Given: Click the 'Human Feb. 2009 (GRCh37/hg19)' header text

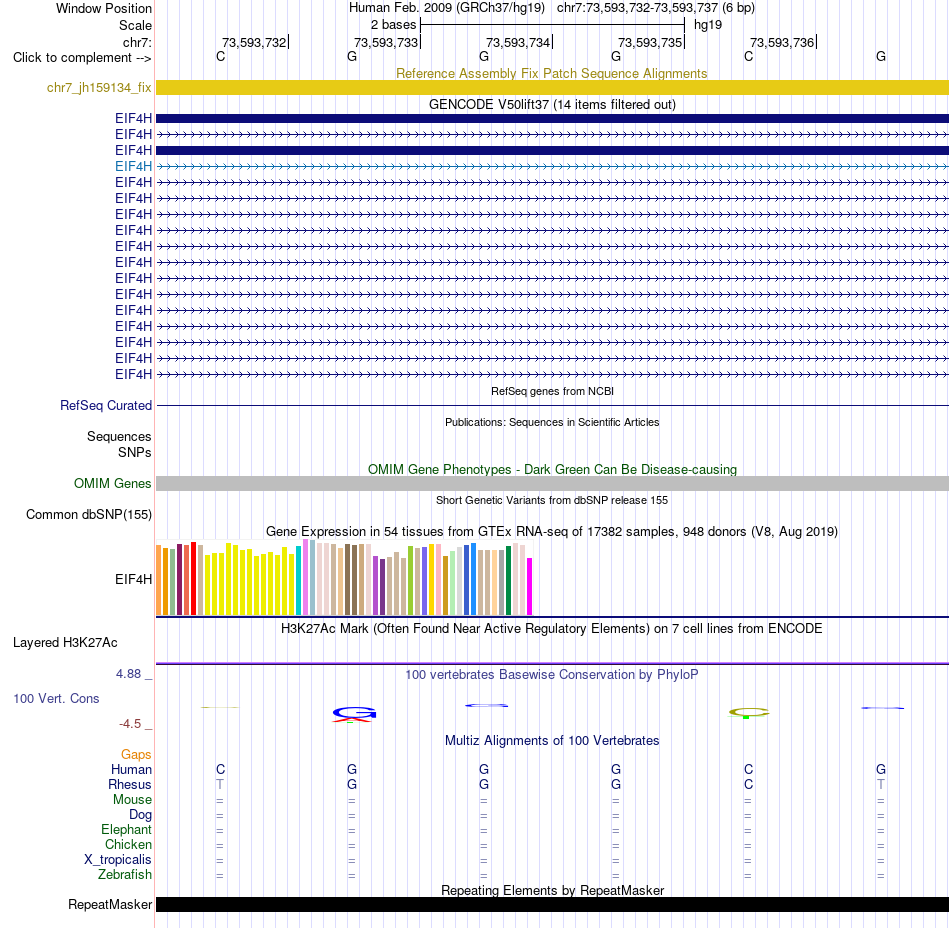Looking at the screenshot, I should tap(447, 8).
